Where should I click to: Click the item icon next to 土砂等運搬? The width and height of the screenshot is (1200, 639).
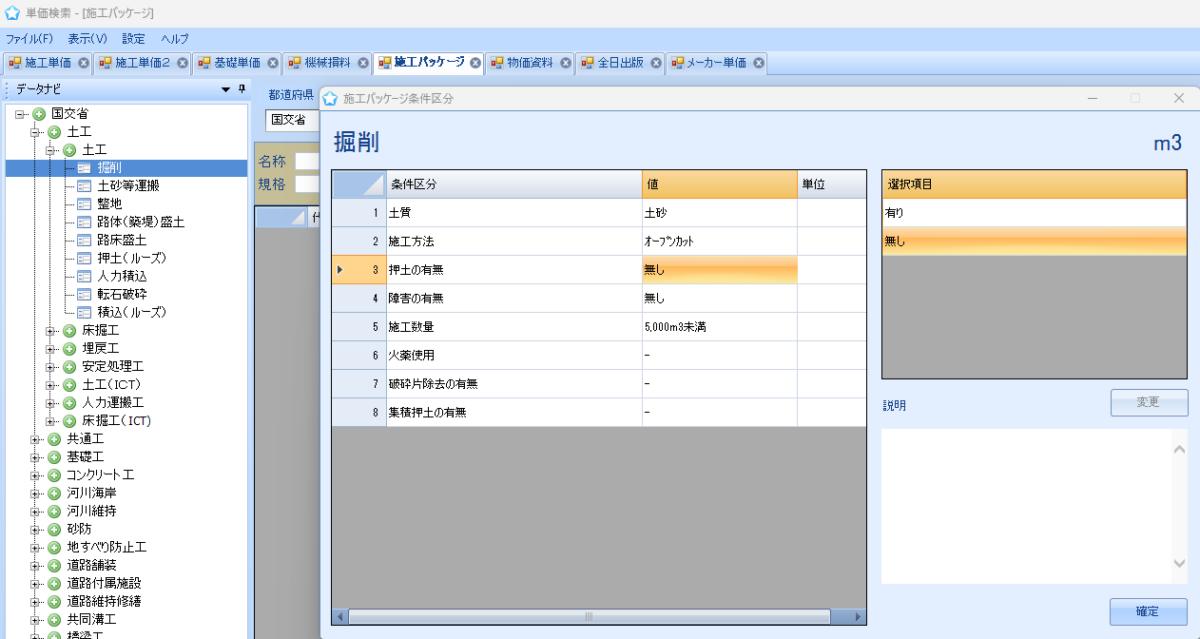click(84, 186)
